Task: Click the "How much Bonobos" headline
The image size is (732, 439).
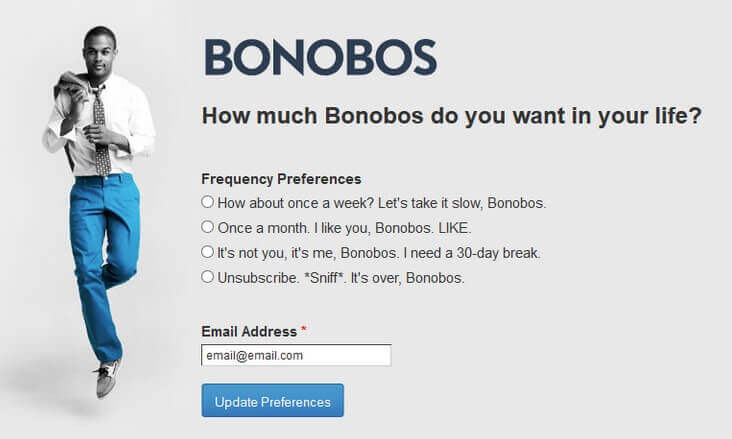Action: (451, 115)
